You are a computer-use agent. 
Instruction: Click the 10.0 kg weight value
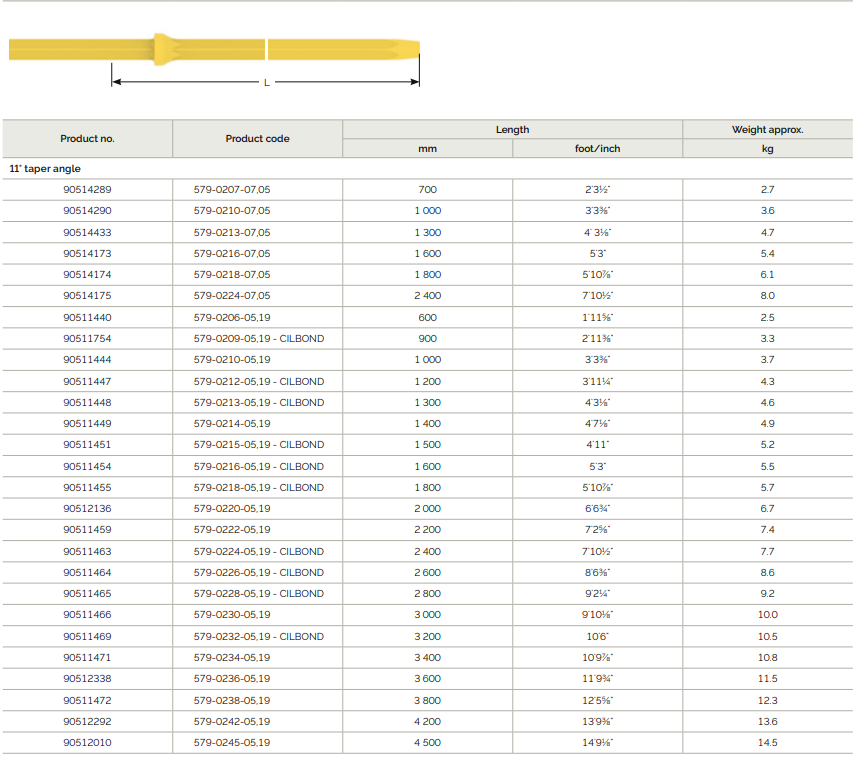767,615
